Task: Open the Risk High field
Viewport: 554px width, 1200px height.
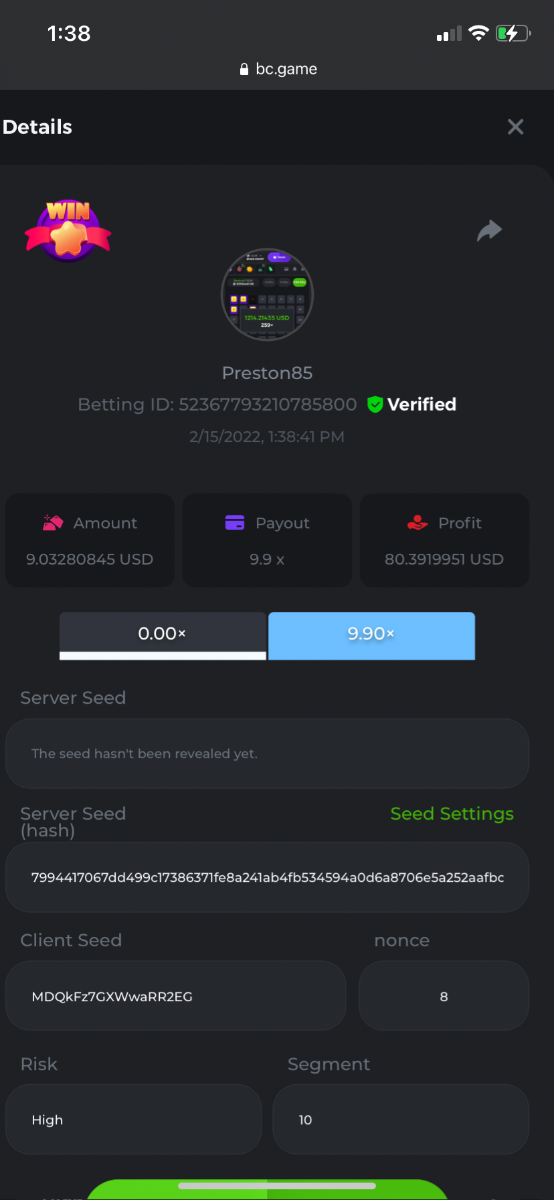Action: (x=133, y=1119)
